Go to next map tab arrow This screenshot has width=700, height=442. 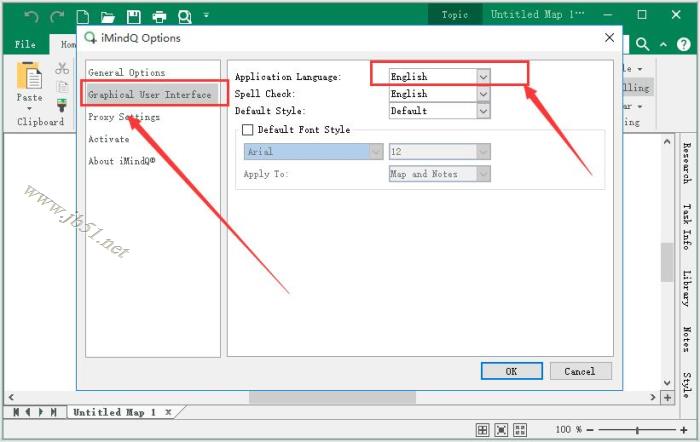[41, 412]
